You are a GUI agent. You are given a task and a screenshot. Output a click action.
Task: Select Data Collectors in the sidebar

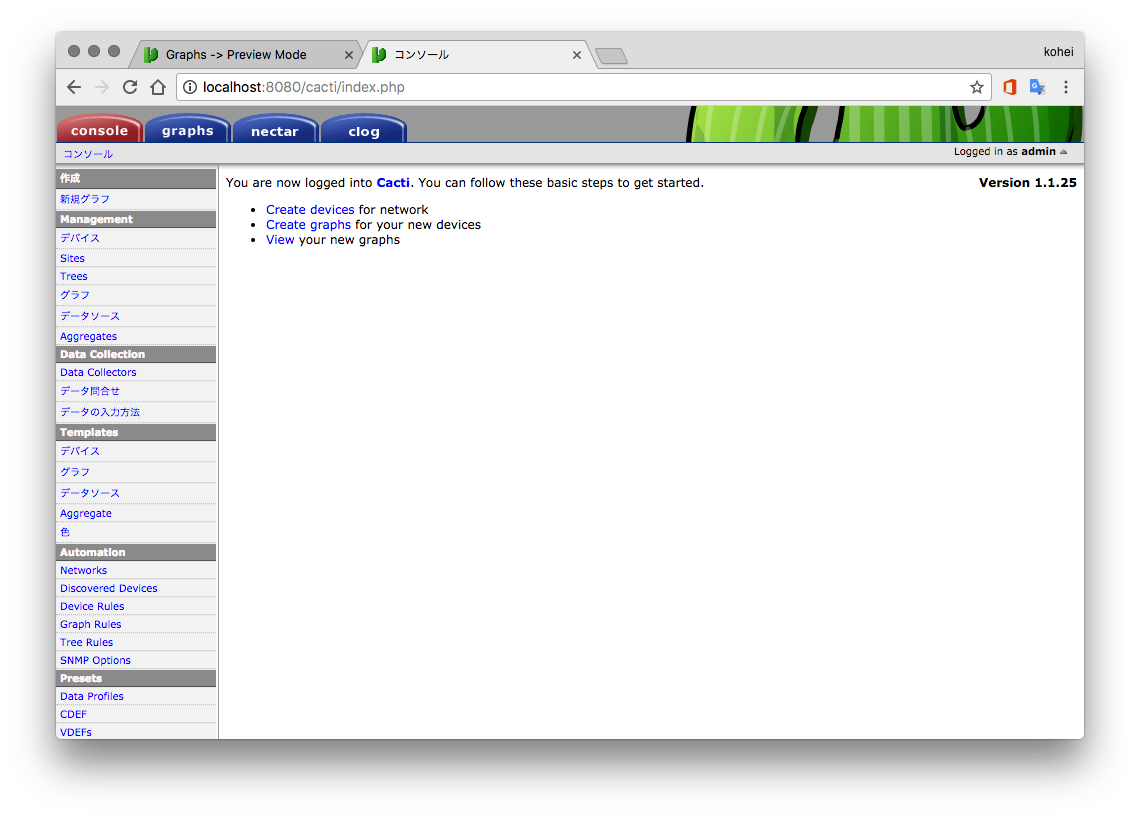[x=98, y=372]
